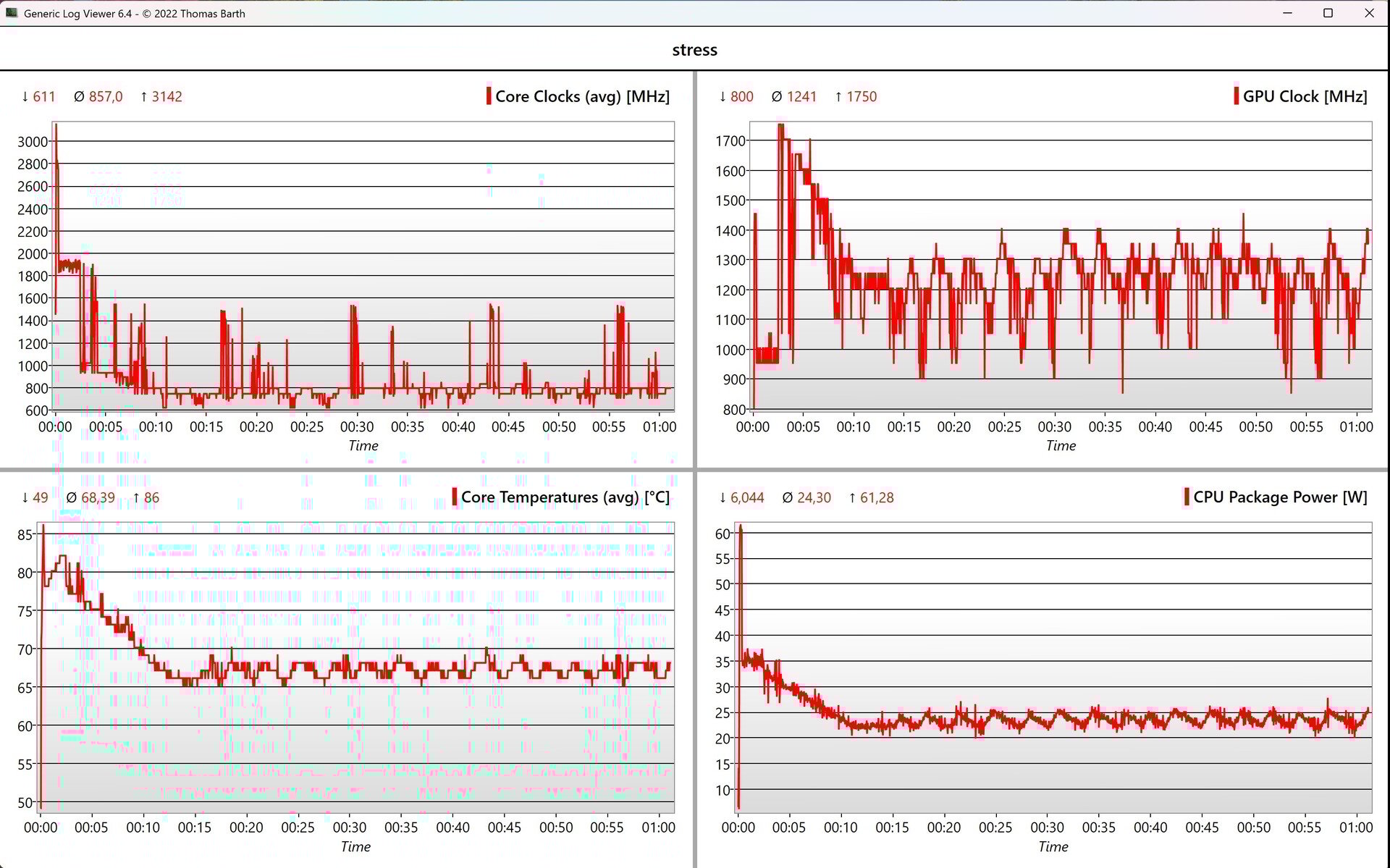Click the Core Clocks chart plot area
This screenshot has width=1390, height=868.
364,266
